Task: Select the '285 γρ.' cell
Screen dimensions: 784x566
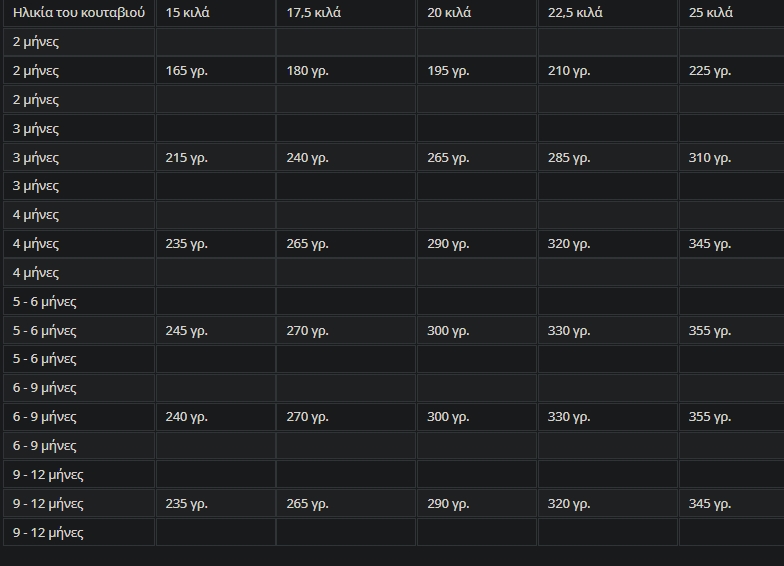Action: tap(608, 158)
